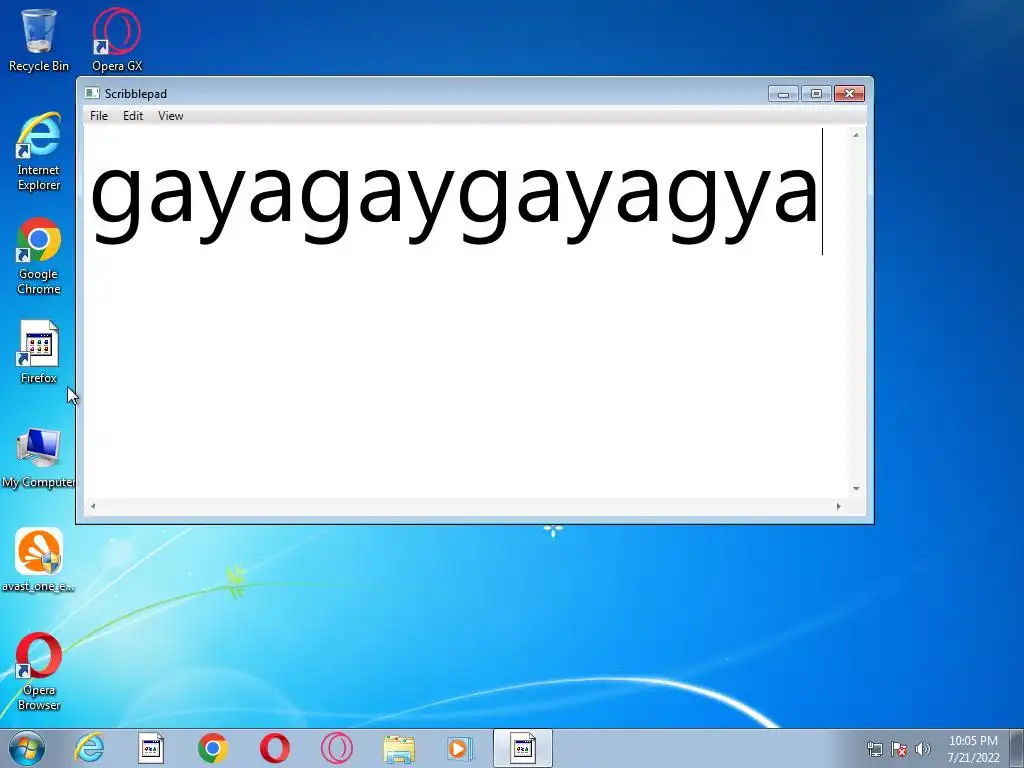Click the vertical scrollbar down arrow

pyautogui.click(x=856, y=488)
